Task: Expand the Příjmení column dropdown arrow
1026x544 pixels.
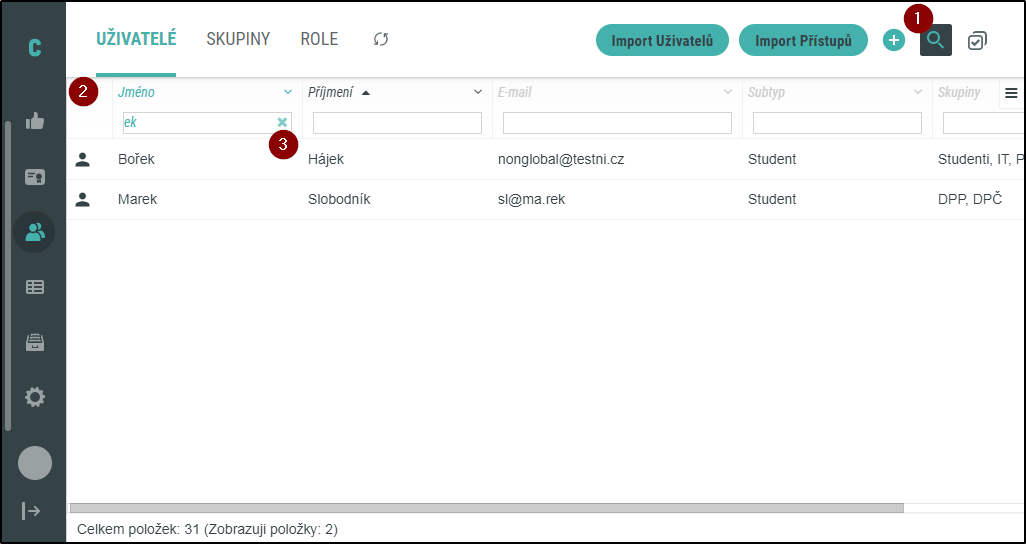Action: pos(478,93)
